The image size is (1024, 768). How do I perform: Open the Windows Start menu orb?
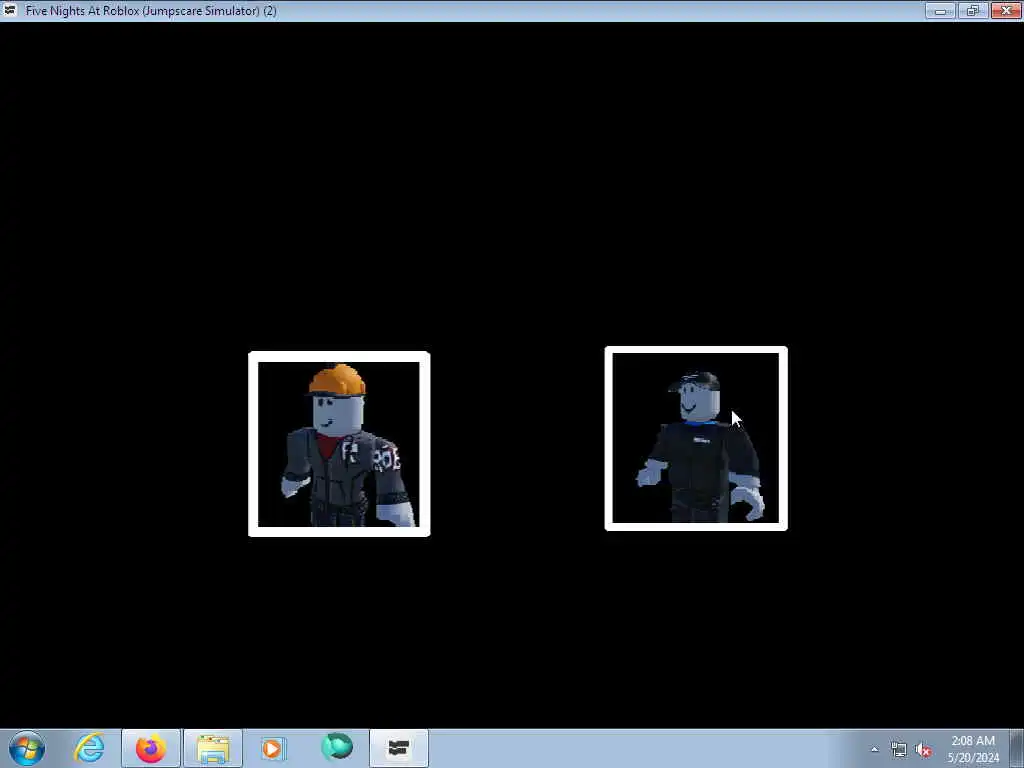pos(27,748)
